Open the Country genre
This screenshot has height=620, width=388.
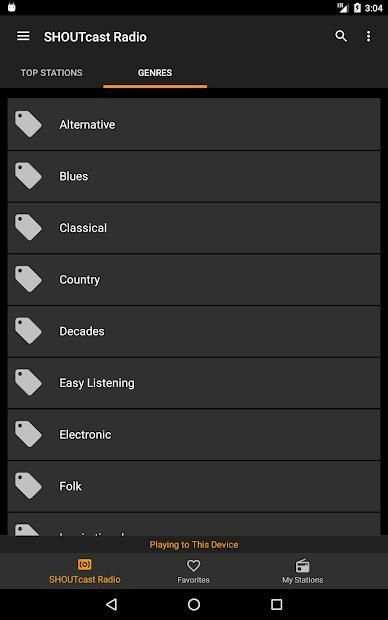pyautogui.click(x=194, y=280)
